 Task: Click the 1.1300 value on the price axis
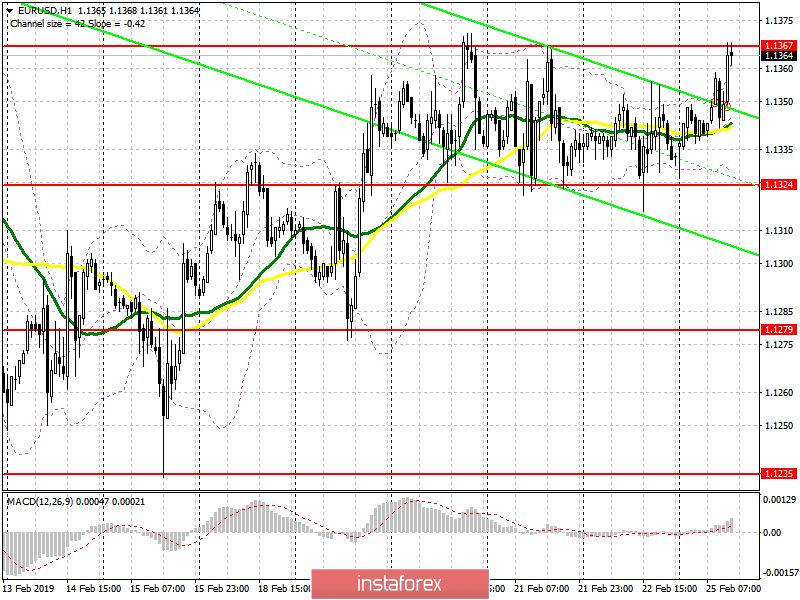(x=779, y=264)
